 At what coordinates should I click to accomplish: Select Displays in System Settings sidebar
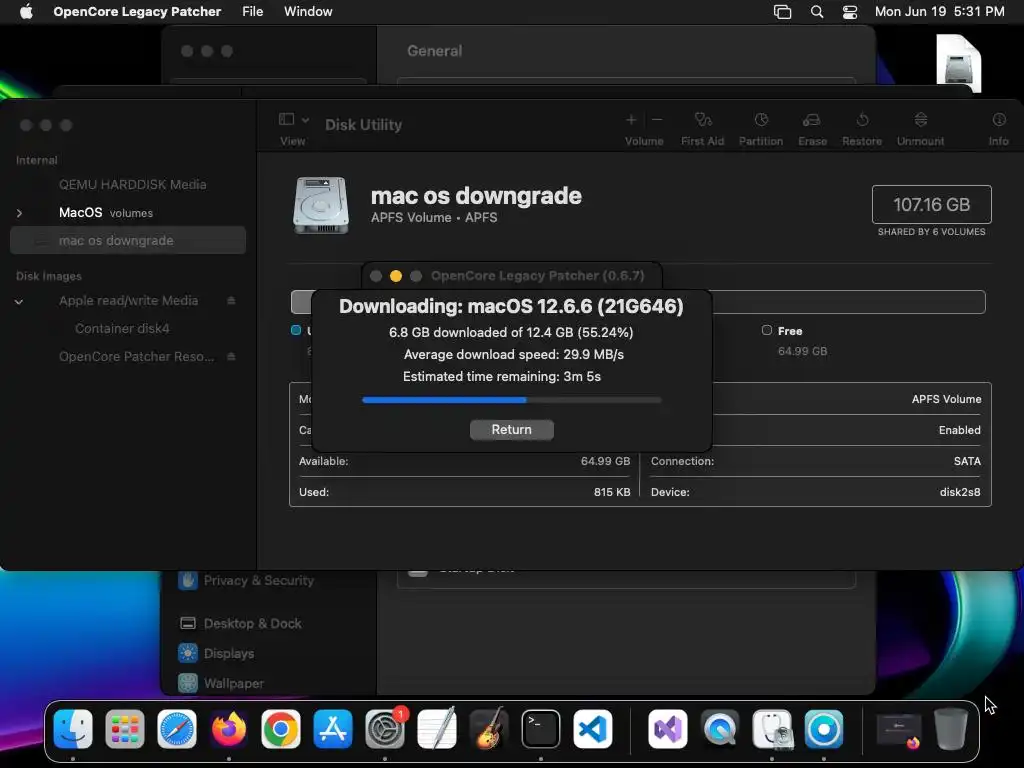[217, 653]
